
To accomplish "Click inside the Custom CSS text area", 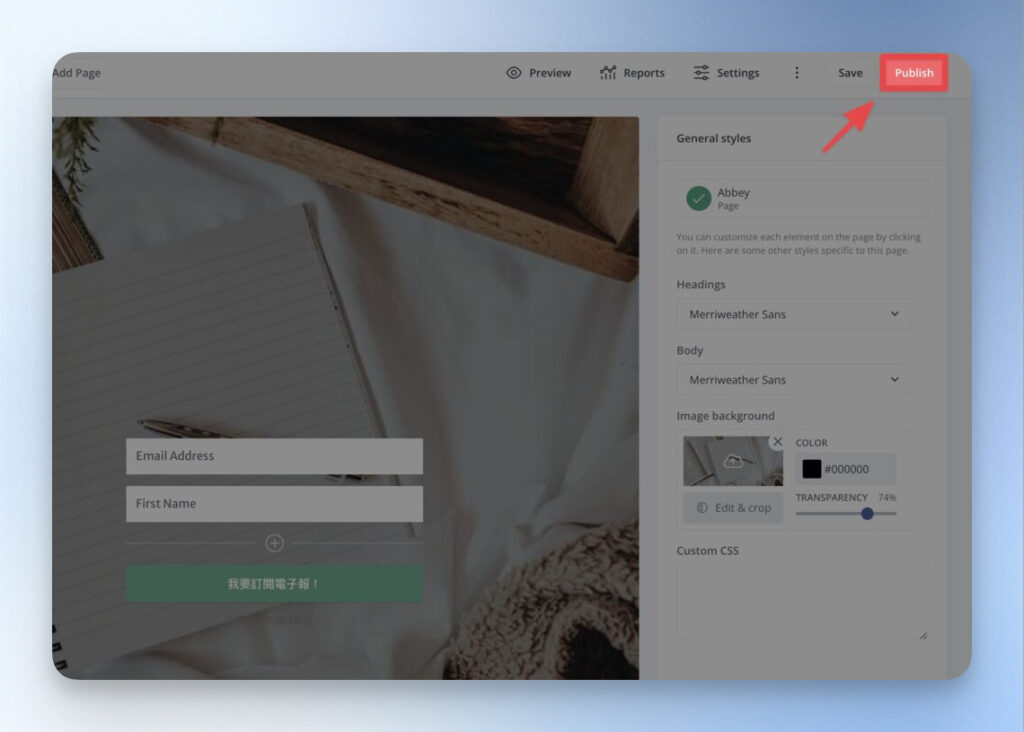I will [x=802, y=602].
